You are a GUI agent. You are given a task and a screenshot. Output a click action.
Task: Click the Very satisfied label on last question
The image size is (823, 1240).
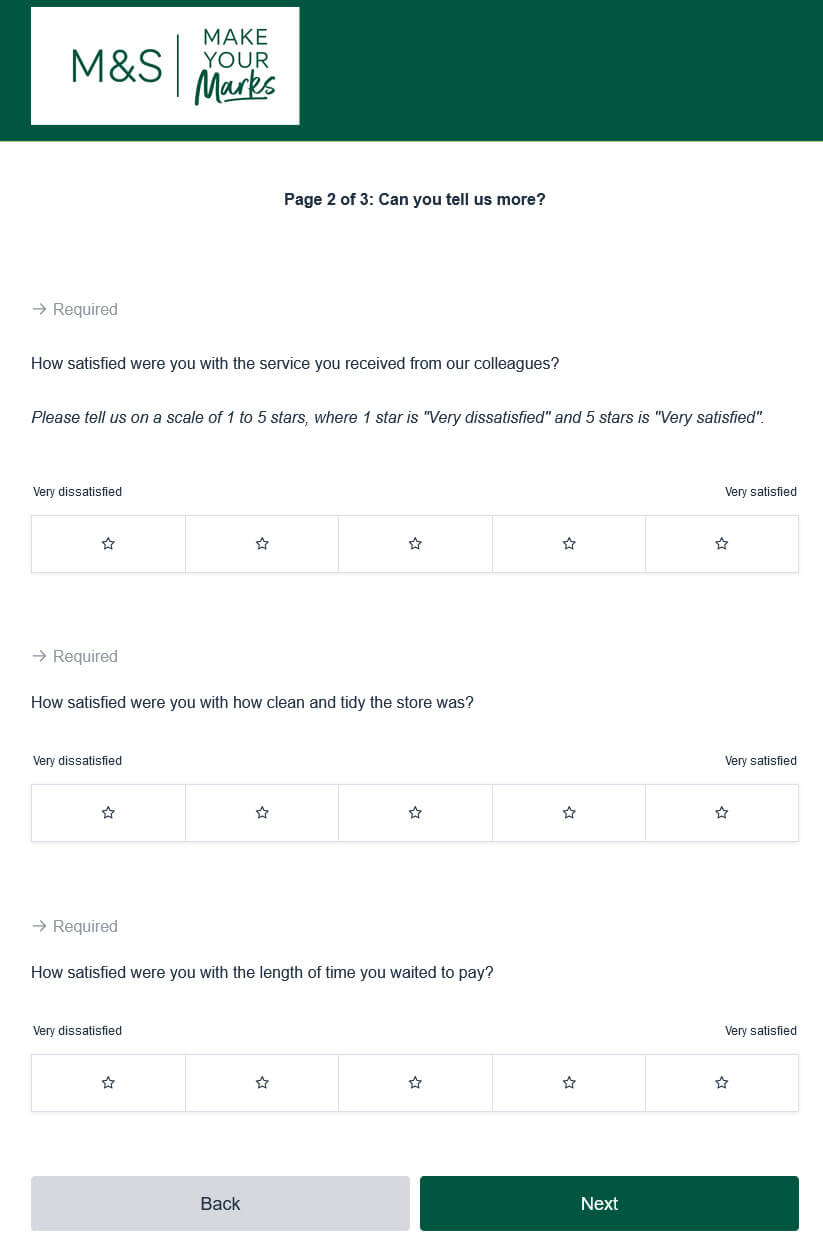point(761,1030)
